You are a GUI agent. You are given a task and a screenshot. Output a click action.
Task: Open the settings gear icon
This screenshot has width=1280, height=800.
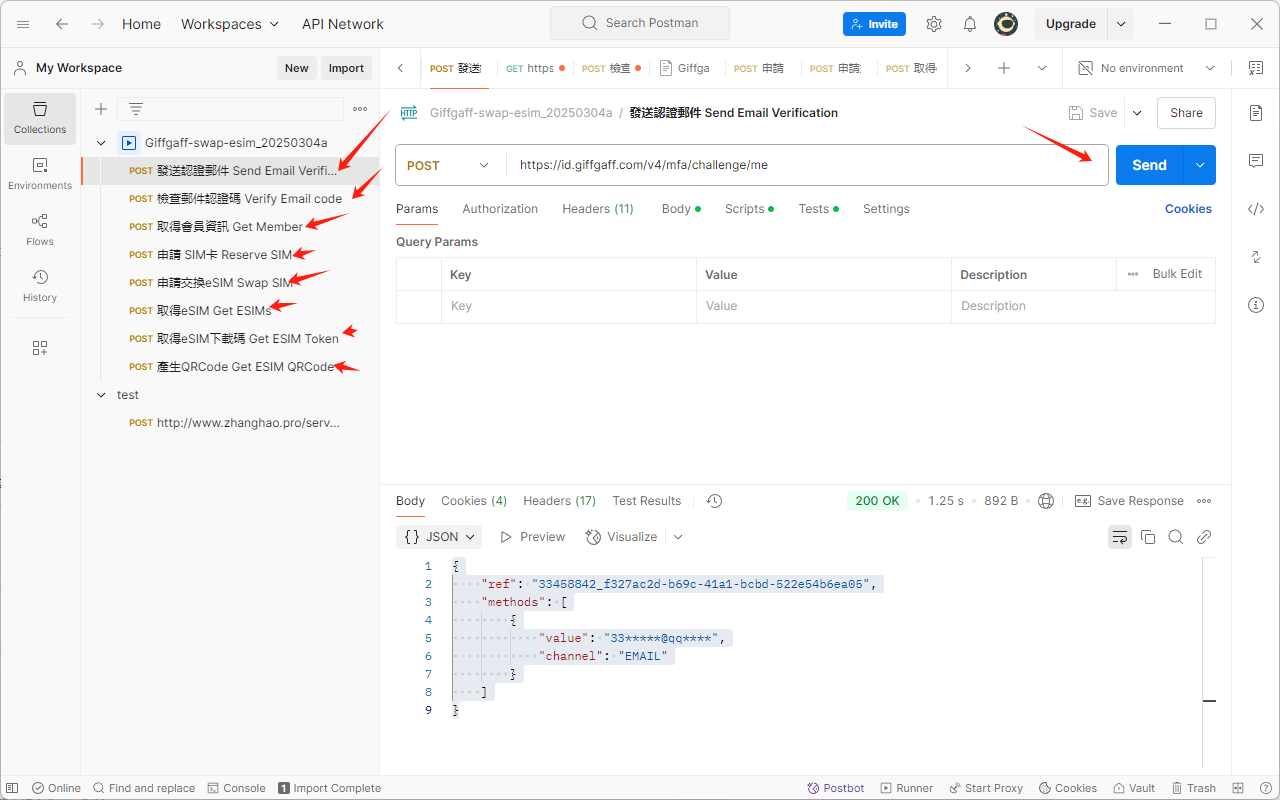coord(934,24)
